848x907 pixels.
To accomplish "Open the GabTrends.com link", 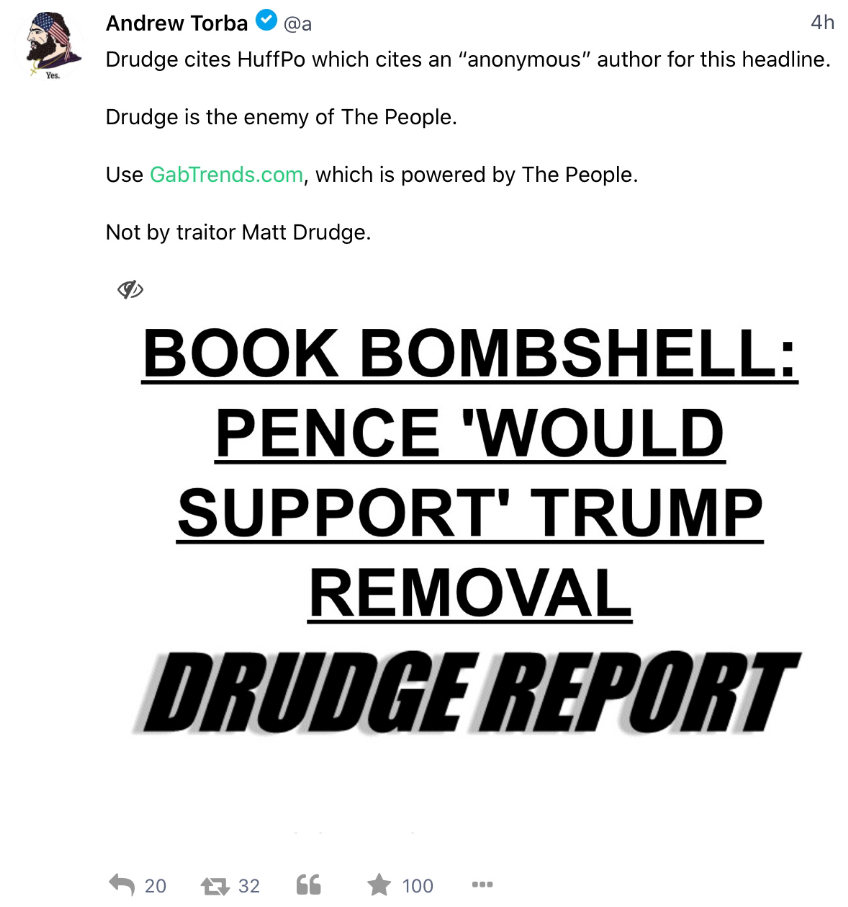I will click(x=226, y=174).
